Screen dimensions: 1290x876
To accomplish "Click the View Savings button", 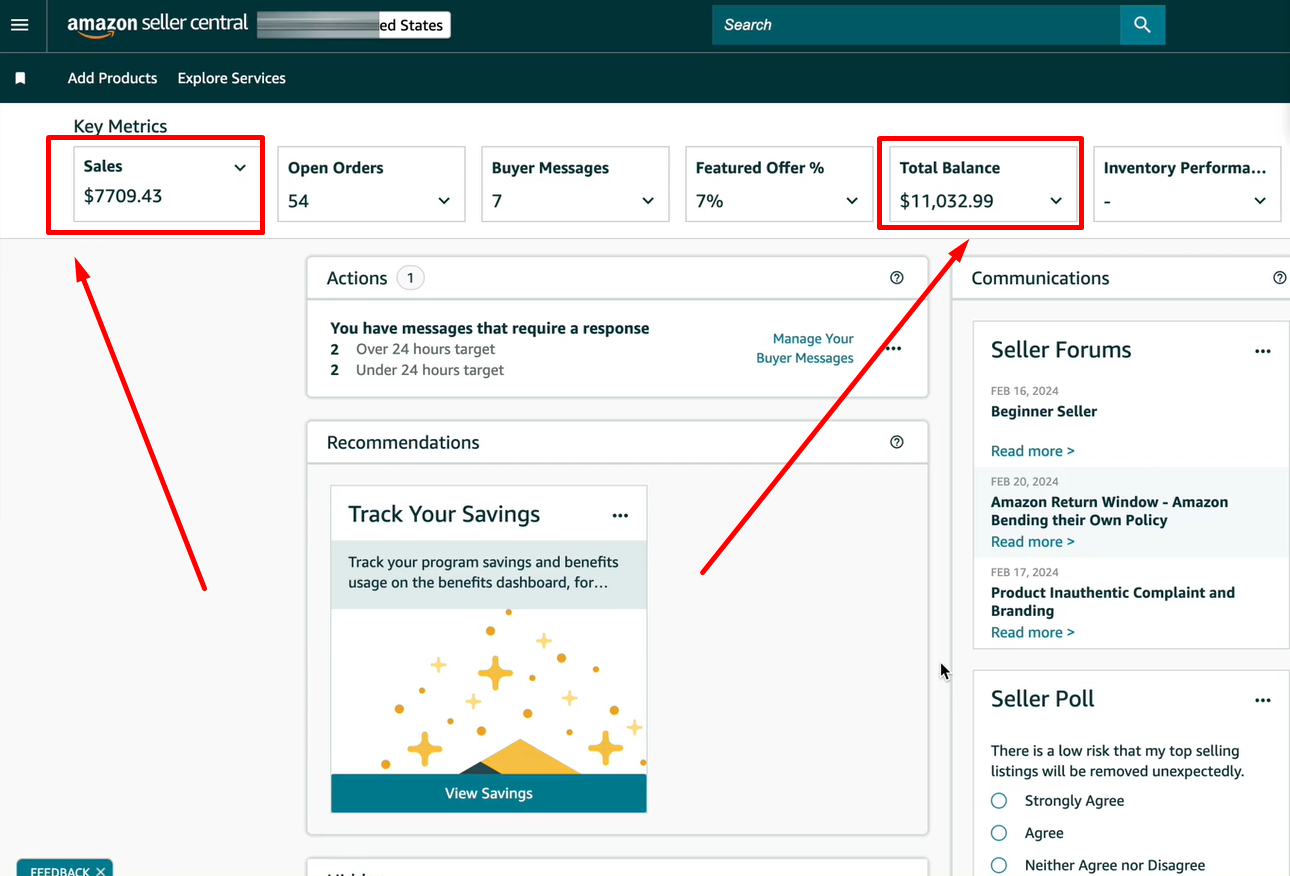I will pyautogui.click(x=488, y=793).
